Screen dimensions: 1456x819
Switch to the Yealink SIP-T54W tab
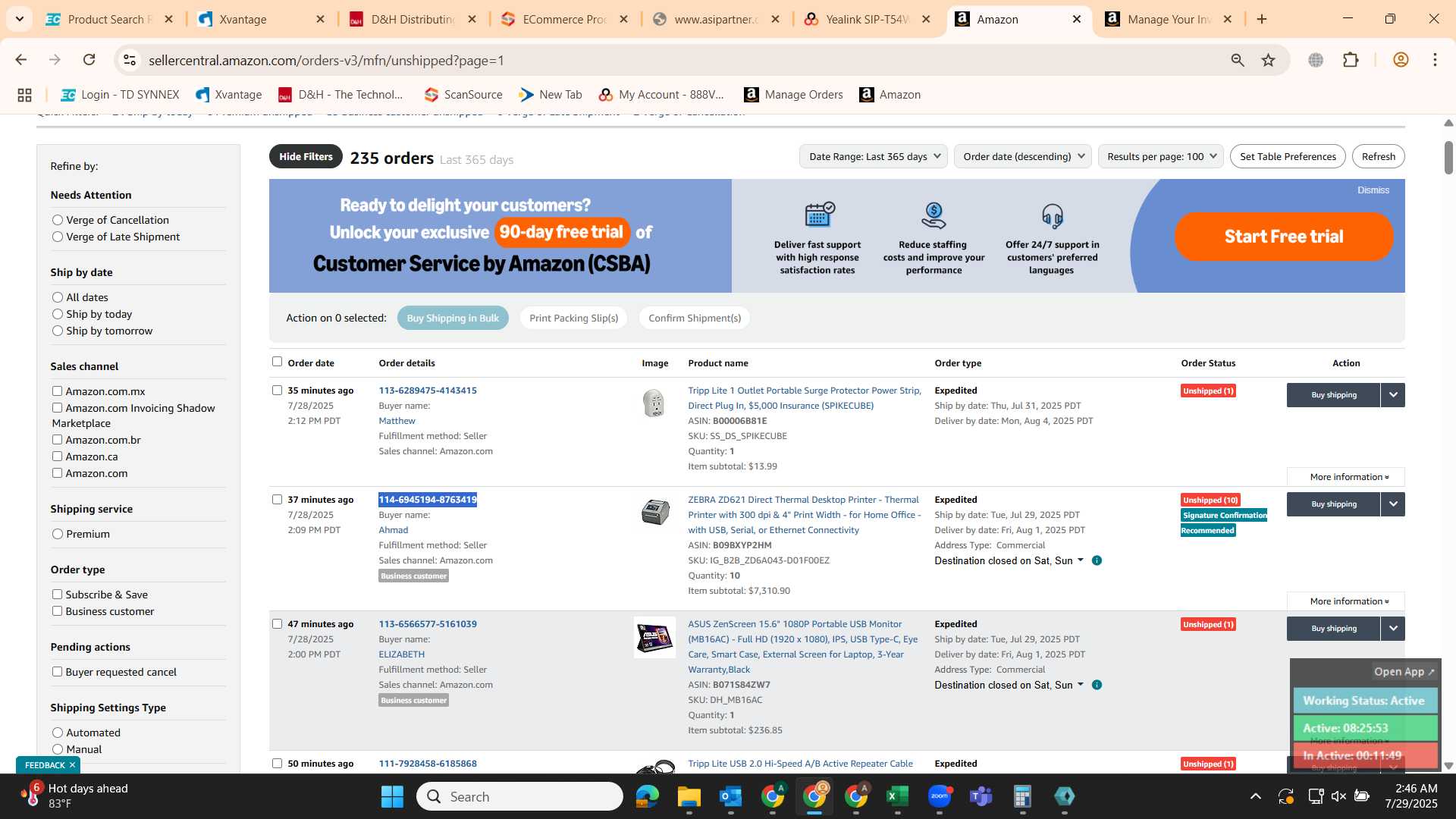pyautogui.click(x=867, y=19)
